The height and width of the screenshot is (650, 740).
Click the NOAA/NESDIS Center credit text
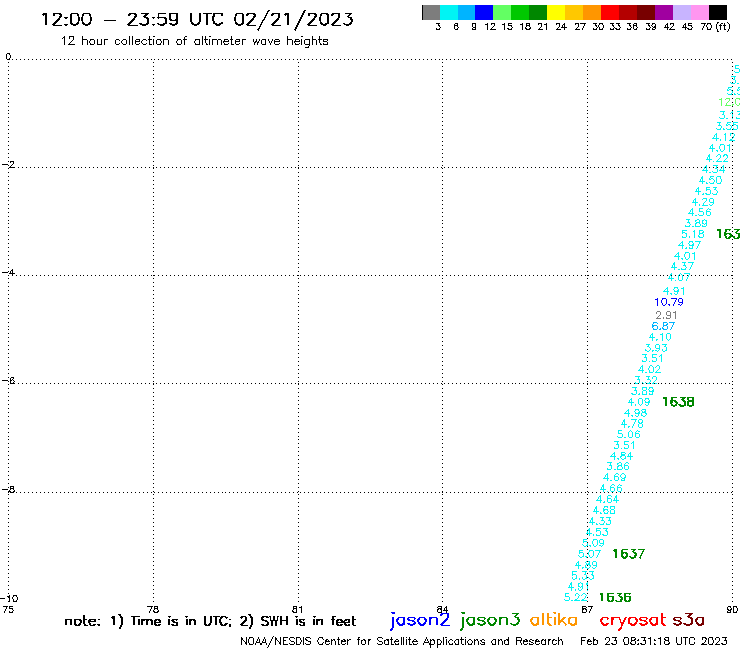(x=402, y=641)
